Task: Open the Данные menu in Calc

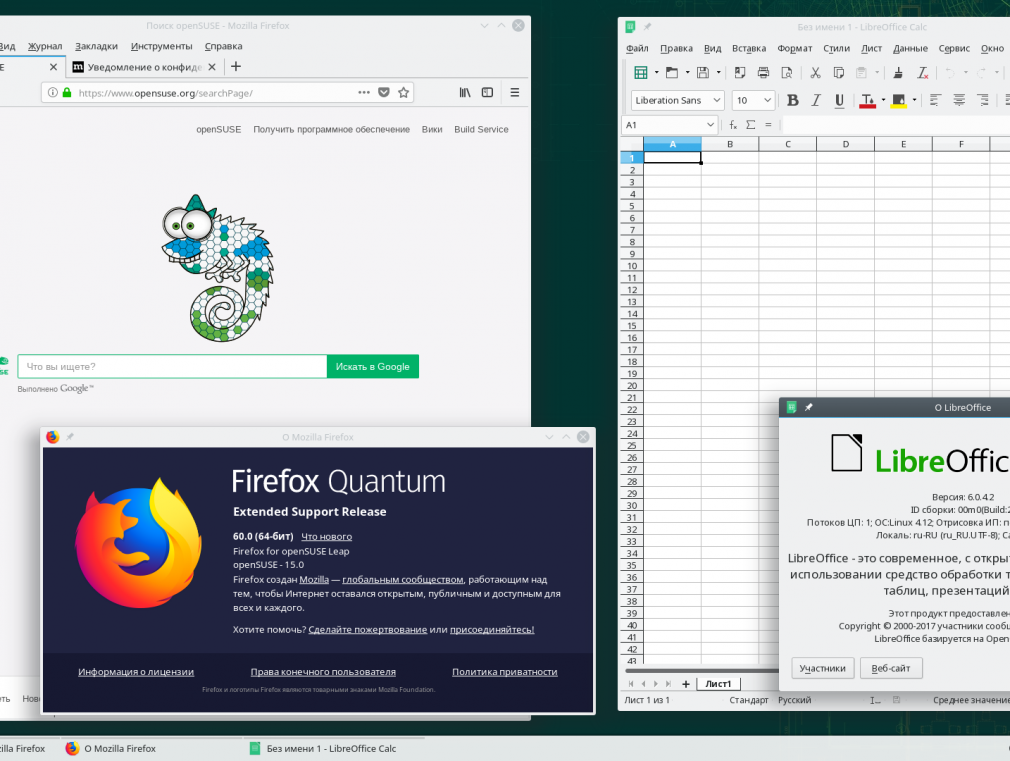Action: (910, 48)
